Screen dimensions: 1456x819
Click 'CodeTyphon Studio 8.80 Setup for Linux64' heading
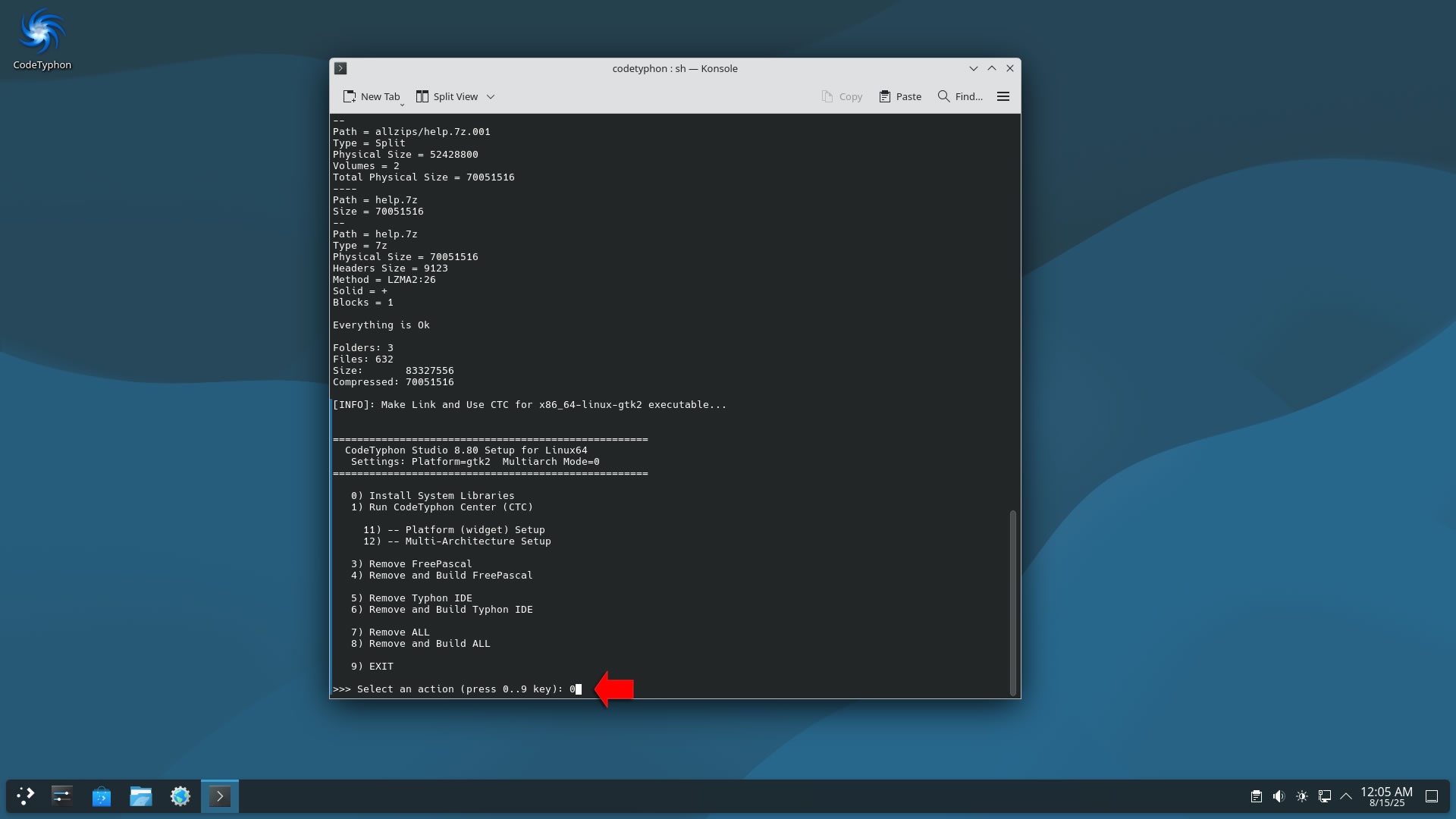pos(466,450)
